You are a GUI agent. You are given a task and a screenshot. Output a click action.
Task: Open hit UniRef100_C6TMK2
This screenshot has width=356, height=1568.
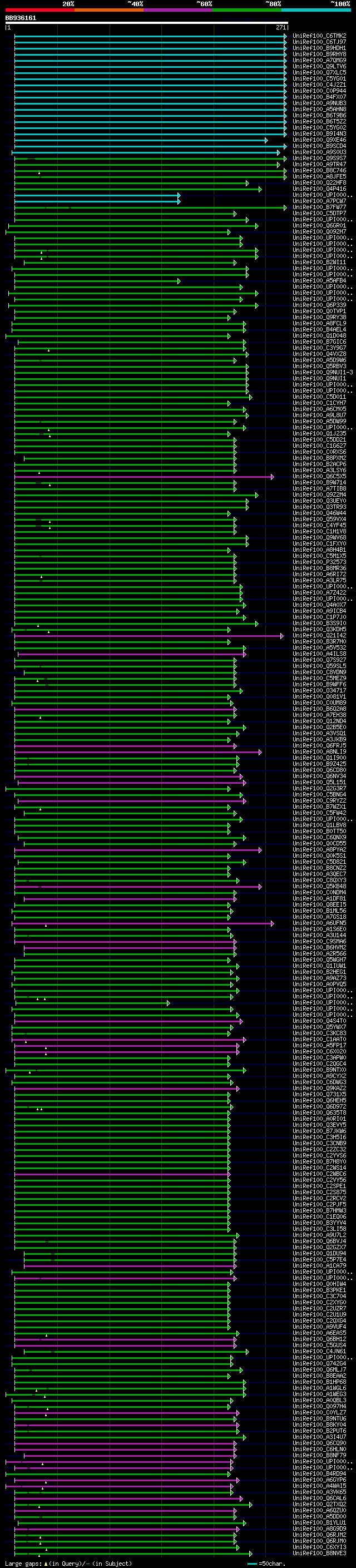(x=319, y=37)
